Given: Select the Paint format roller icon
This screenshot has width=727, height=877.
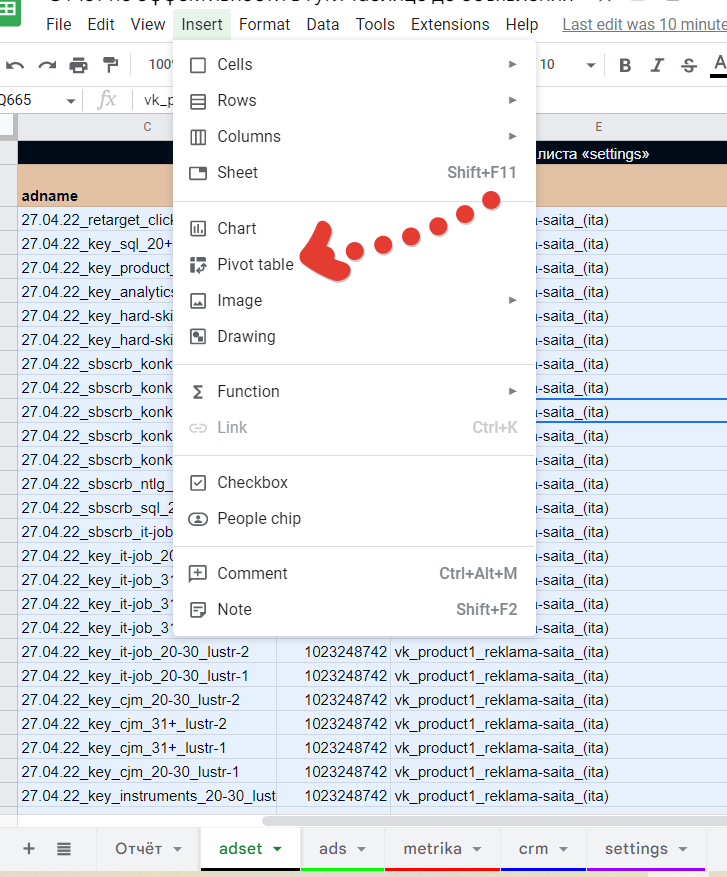Looking at the screenshot, I should (x=111, y=65).
